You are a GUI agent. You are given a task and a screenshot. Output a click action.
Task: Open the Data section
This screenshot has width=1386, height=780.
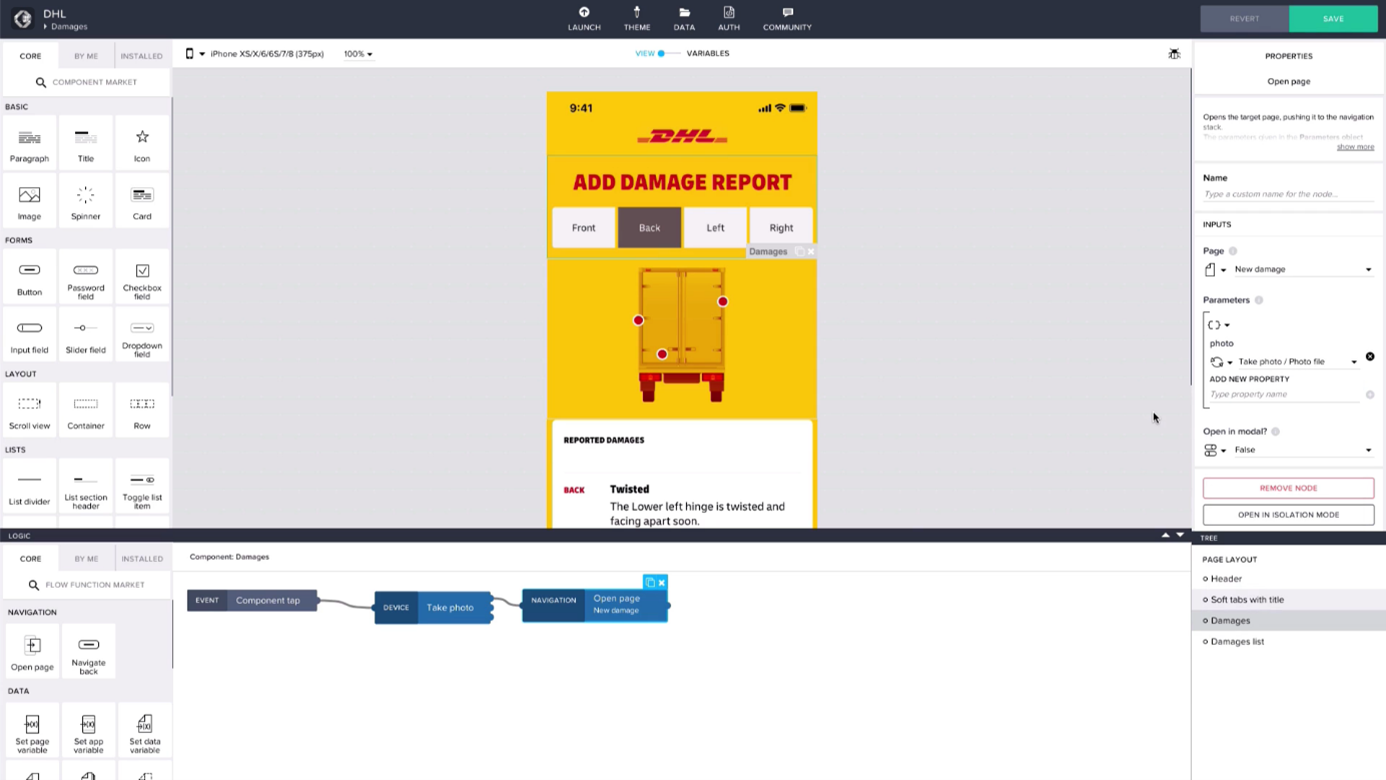click(684, 19)
